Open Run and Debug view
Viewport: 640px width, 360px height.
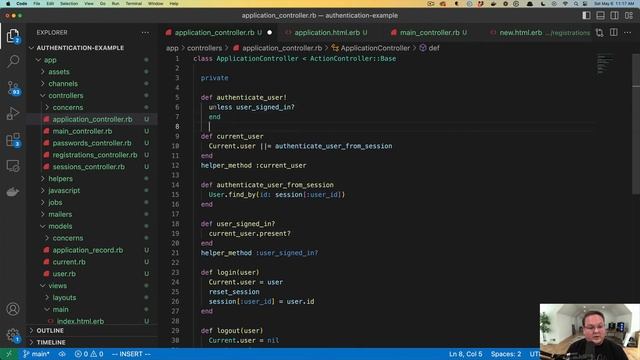pos(13,113)
